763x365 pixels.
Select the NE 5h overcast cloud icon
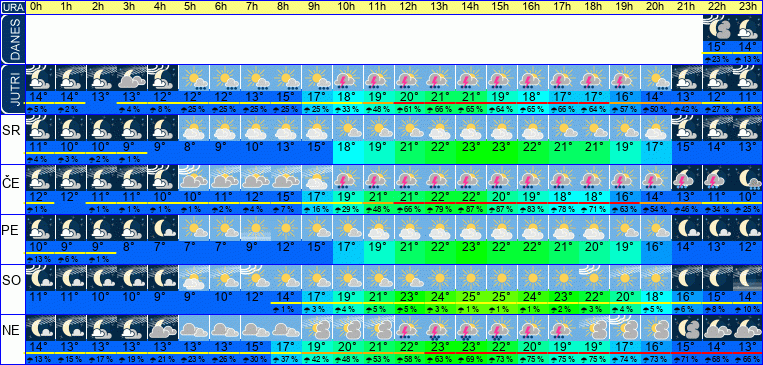click(x=193, y=328)
